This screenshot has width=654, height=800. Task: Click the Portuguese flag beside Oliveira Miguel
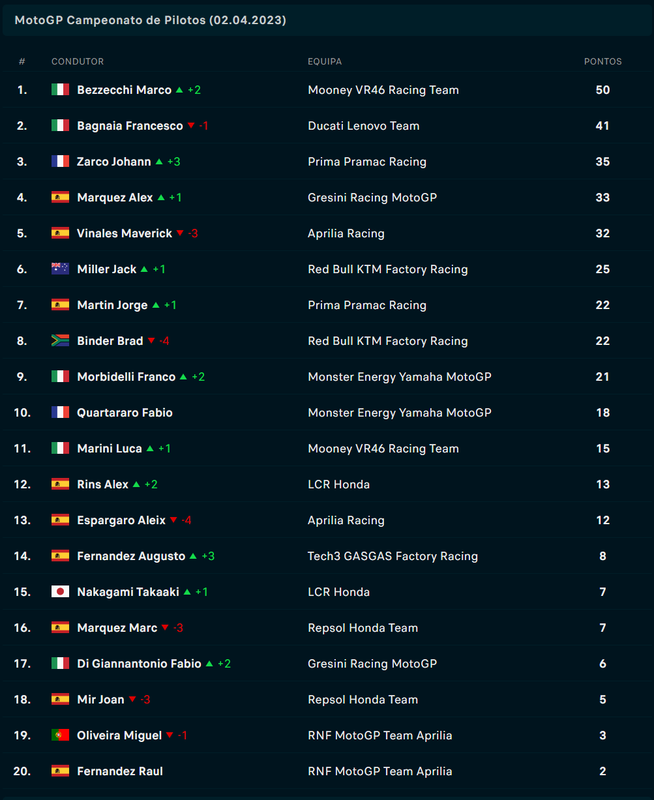(x=60, y=735)
